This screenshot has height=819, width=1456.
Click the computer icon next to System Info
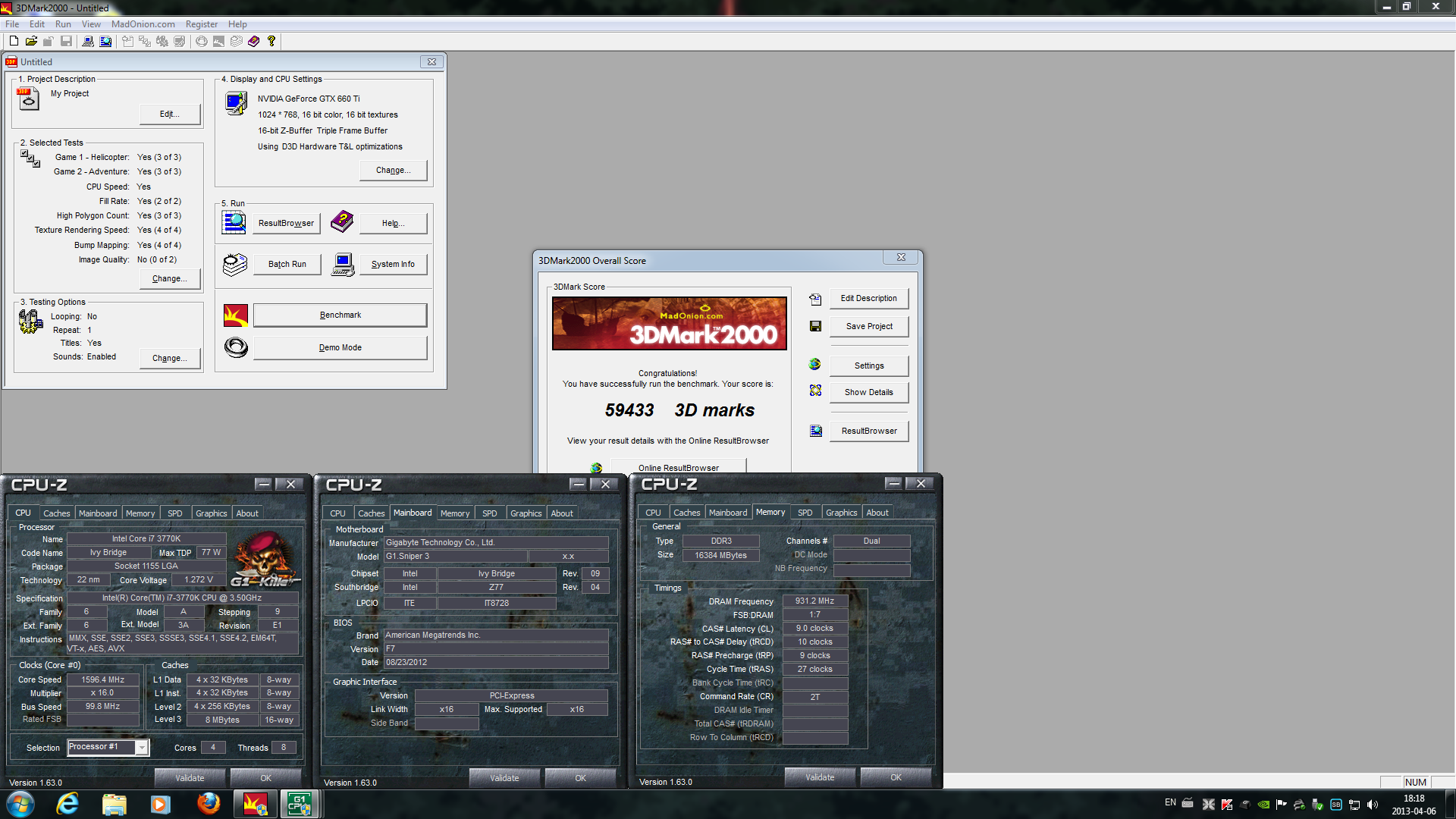(x=343, y=265)
